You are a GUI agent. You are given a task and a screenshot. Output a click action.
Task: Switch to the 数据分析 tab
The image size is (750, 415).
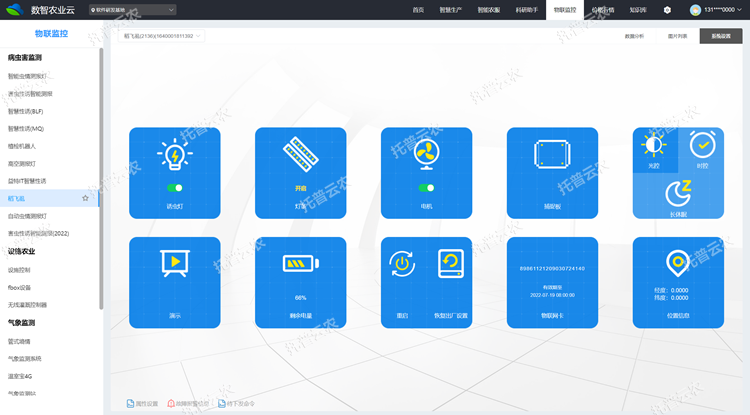634,36
